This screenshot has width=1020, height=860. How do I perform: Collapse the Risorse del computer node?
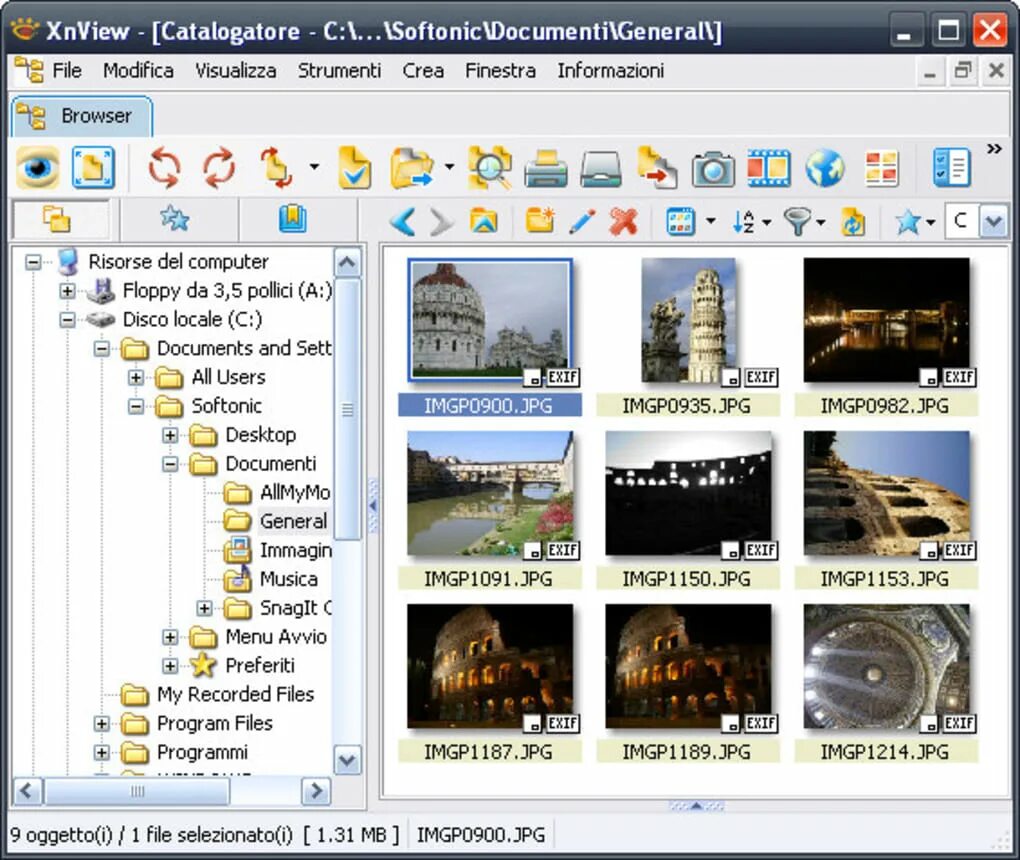[33, 262]
